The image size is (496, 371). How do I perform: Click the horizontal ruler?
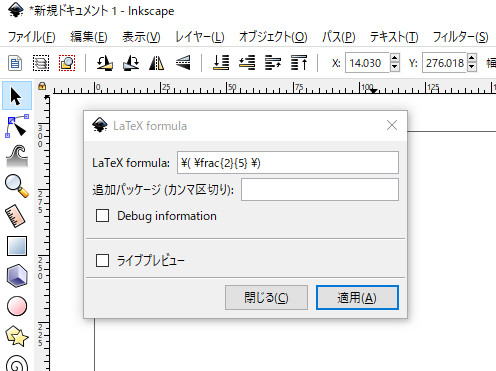click(273, 87)
